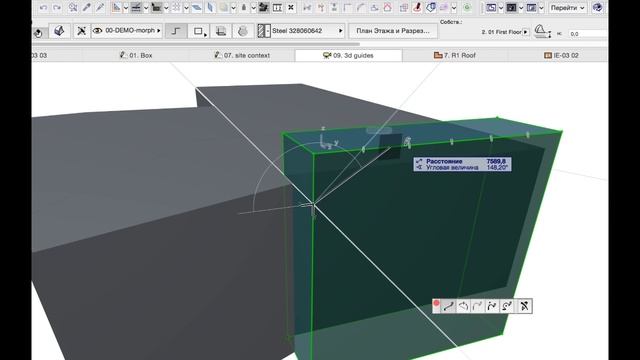The image size is (640, 360).
Task: Toggle the snap guides icon
Action: tap(136, 7)
